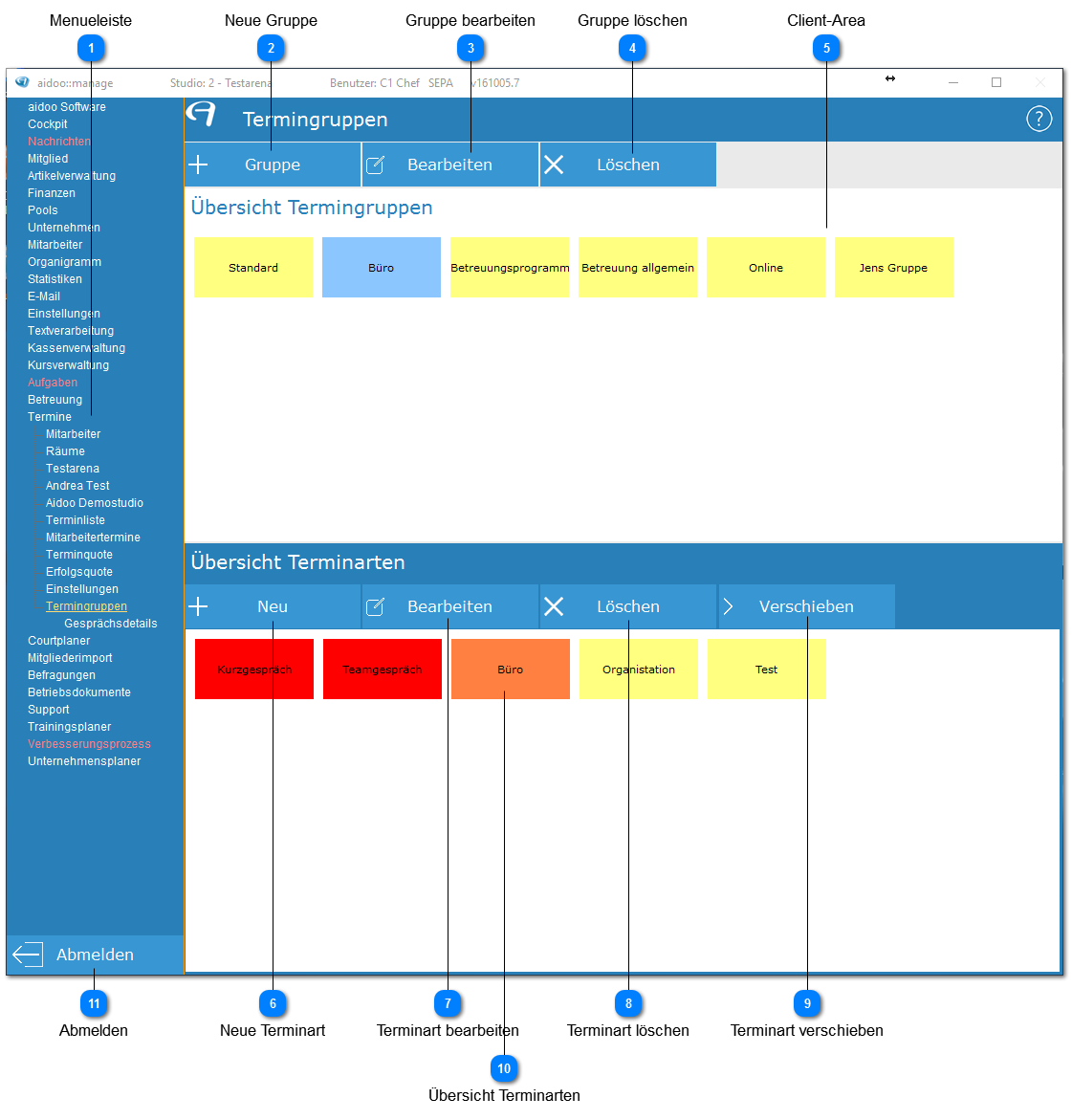The height and width of the screenshot is (1120, 1072).
Task: Open Gesprächsdetails submenu entry
Action: click(x=111, y=624)
